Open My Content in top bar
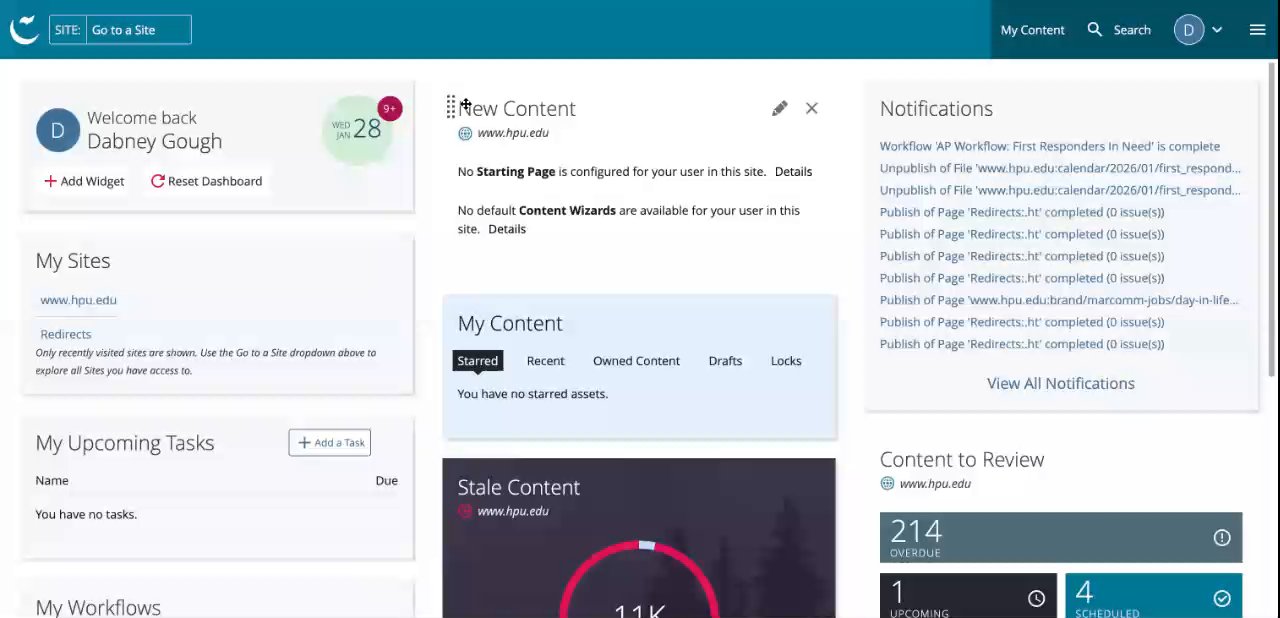Screen dimensions: 1280x618 1032,30
